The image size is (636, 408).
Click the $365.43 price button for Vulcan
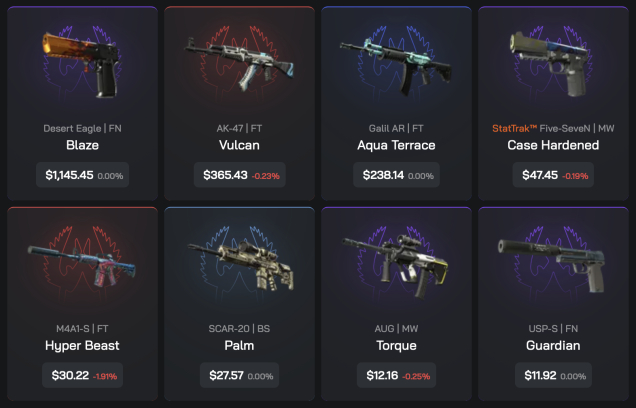point(240,175)
